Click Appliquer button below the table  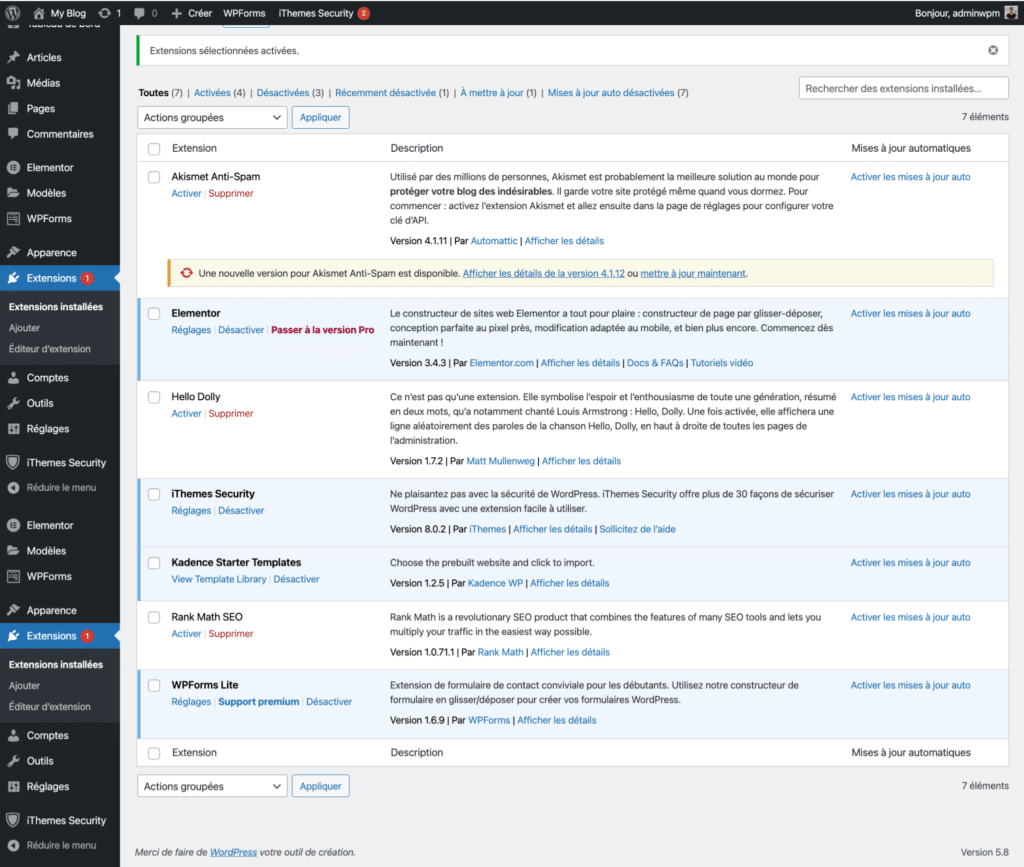coord(321,786)
